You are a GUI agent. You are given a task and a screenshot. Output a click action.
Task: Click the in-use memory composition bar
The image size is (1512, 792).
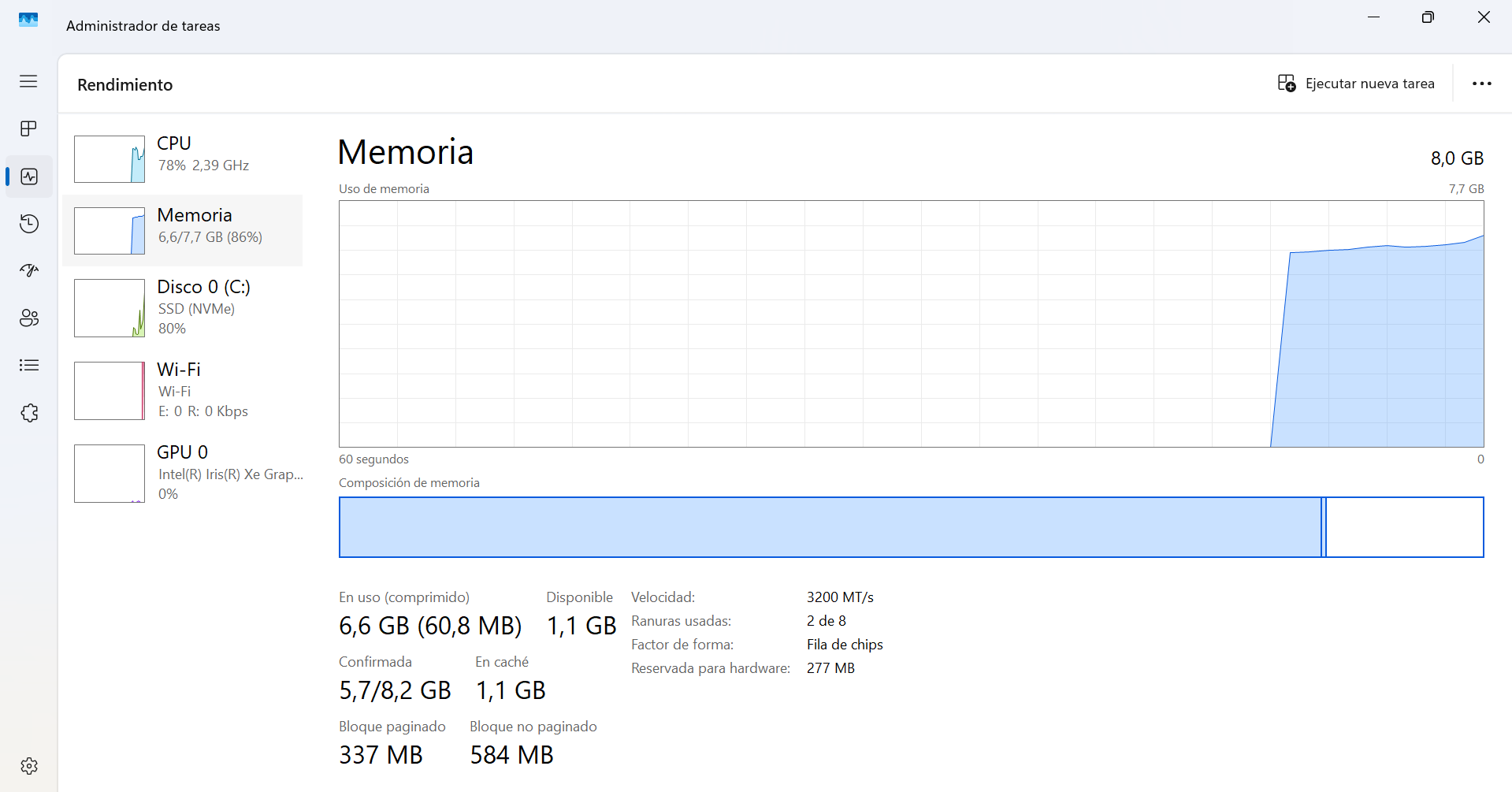(x=830, y=527)
